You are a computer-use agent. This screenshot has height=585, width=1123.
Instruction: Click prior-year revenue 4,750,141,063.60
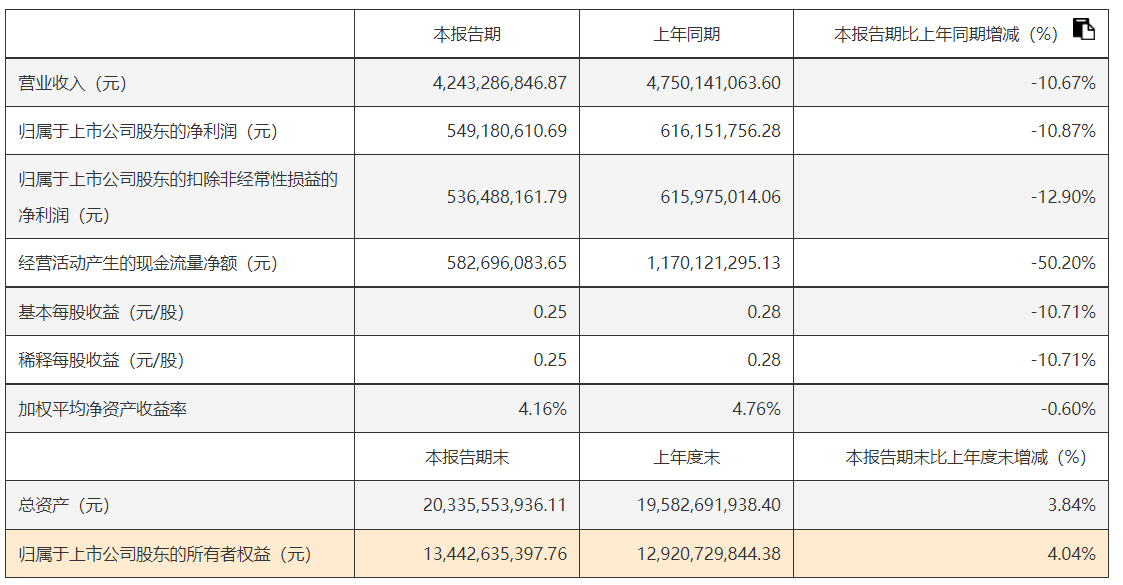[714, 83]
